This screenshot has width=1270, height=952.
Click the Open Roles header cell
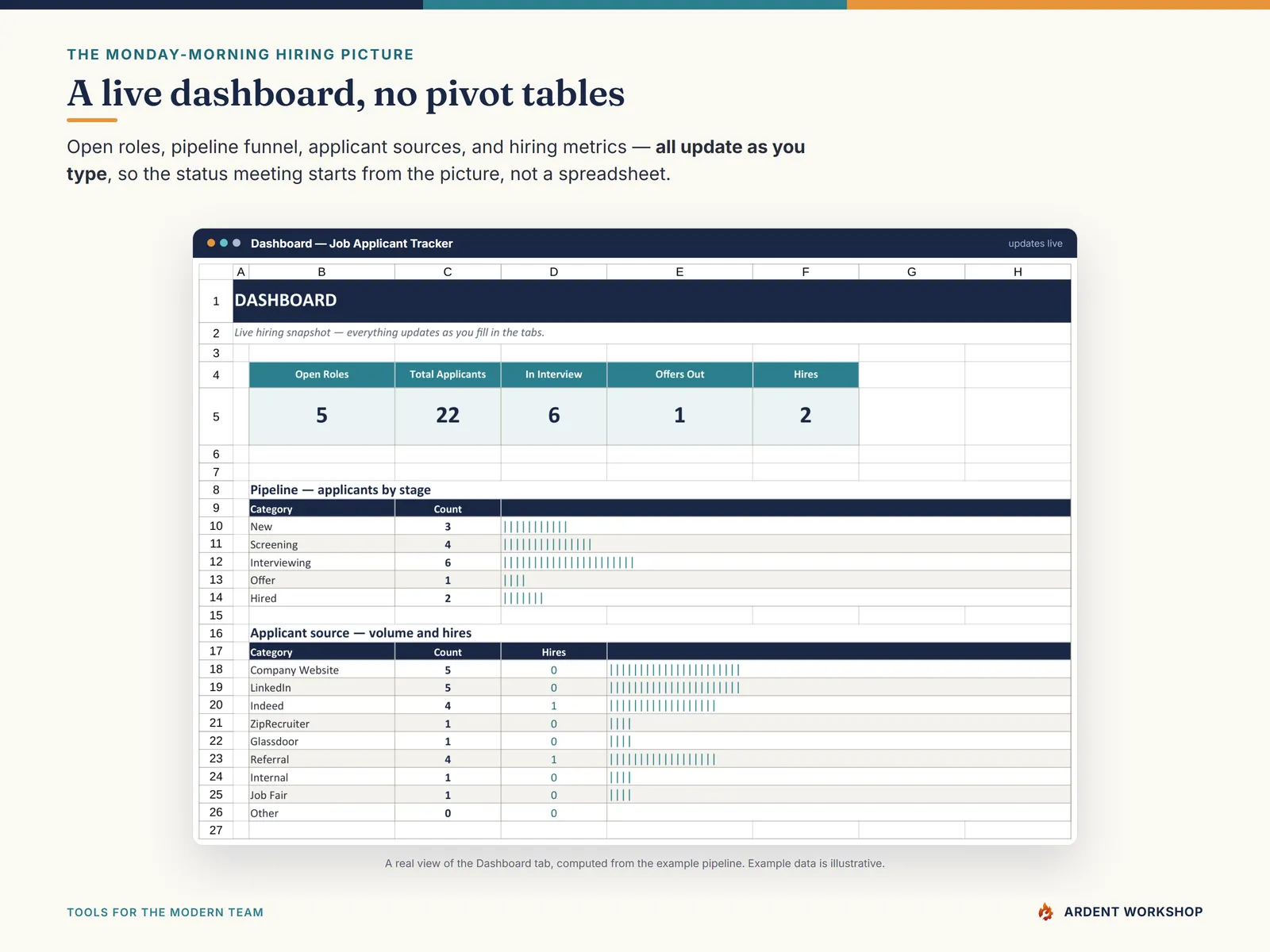321,374
